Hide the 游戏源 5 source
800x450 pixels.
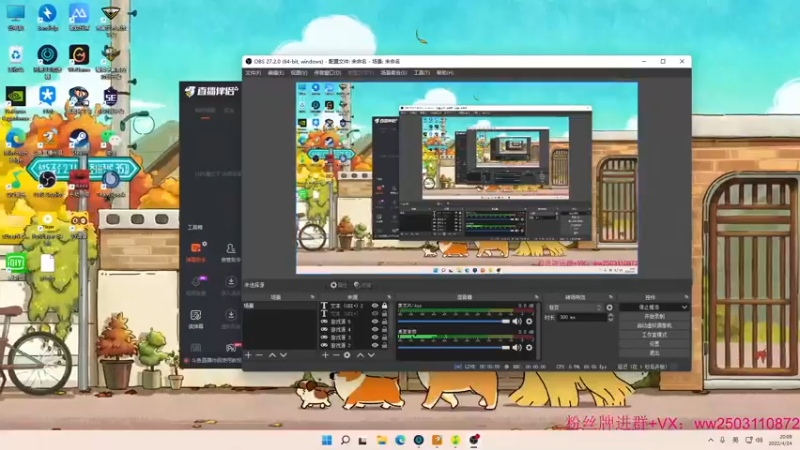[x=375, y=321]
